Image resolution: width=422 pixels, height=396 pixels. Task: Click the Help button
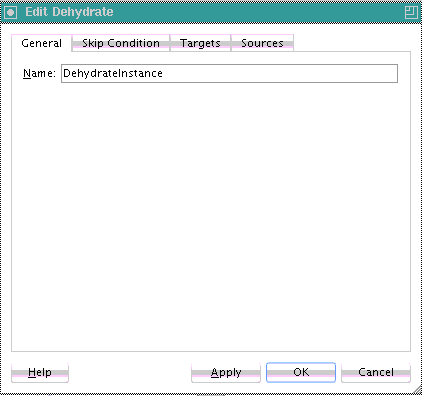(x=40, y=372)
